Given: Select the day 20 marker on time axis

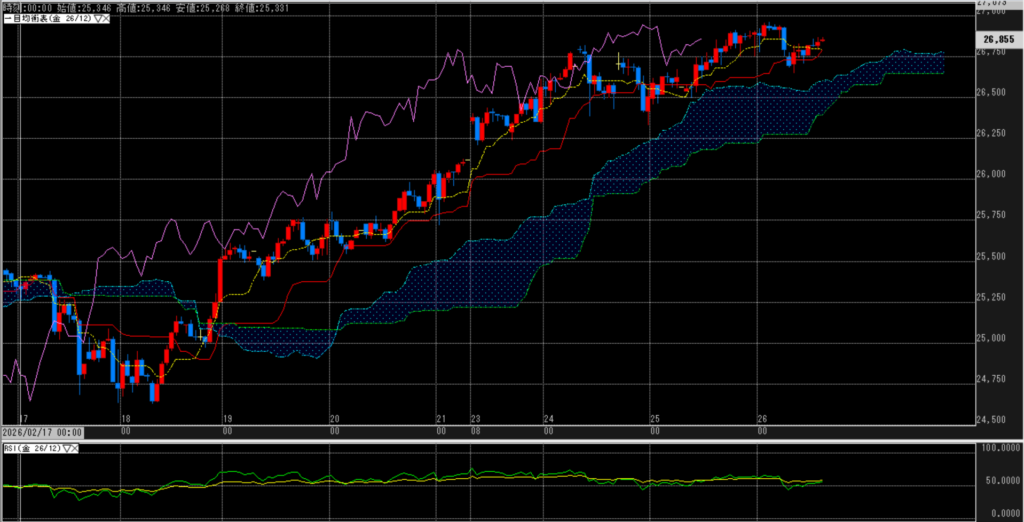Looking at the screenshot, I should [335, 421].
